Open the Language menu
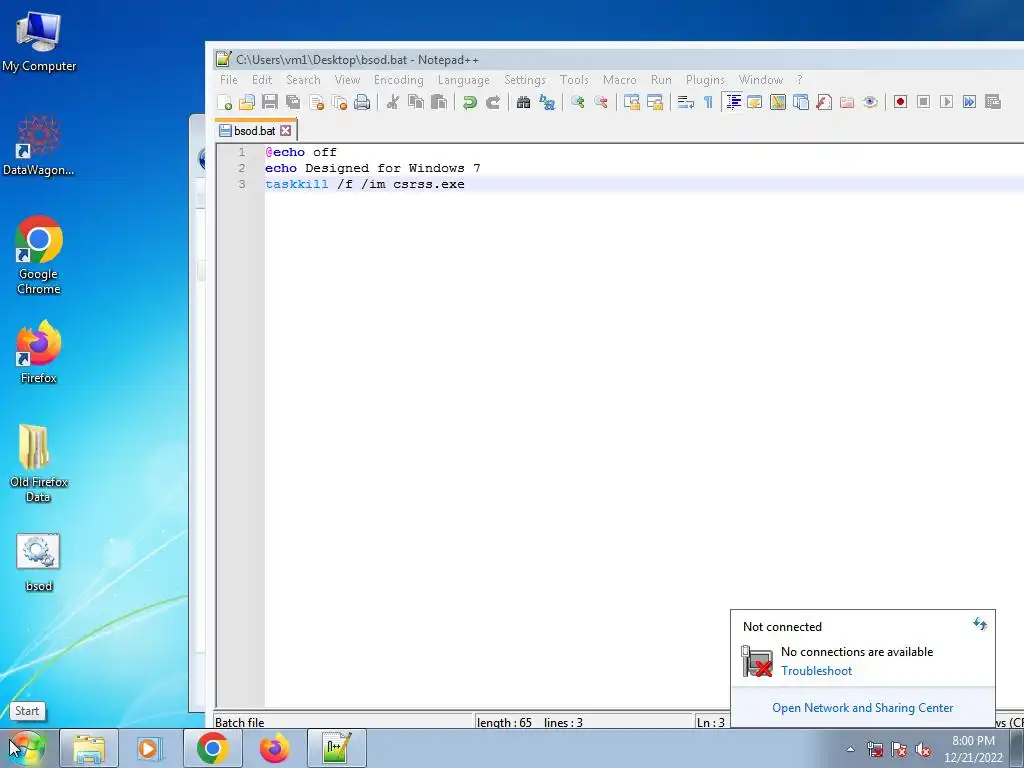Screen dimensions: 1024x768 click(464, 80)
